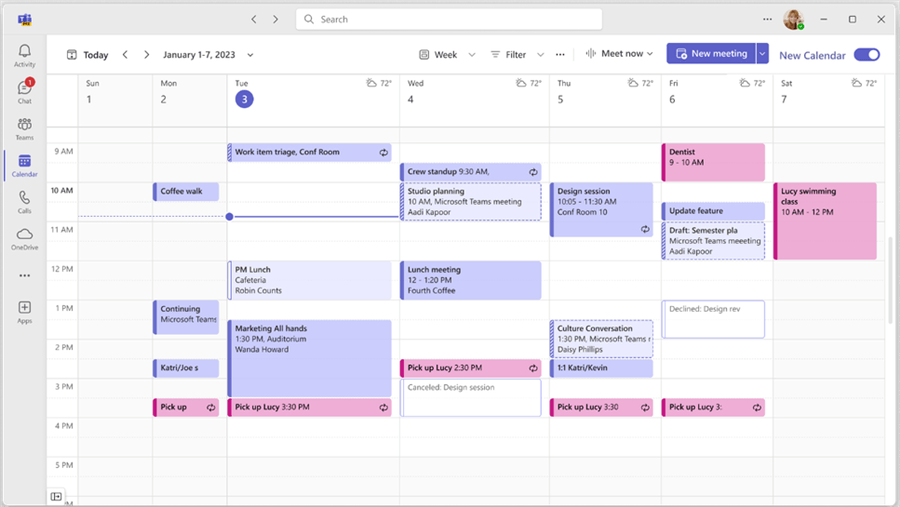900x507 pixels.
Task: Toggle the calendar side pane icon
Action: pos(56,496)
